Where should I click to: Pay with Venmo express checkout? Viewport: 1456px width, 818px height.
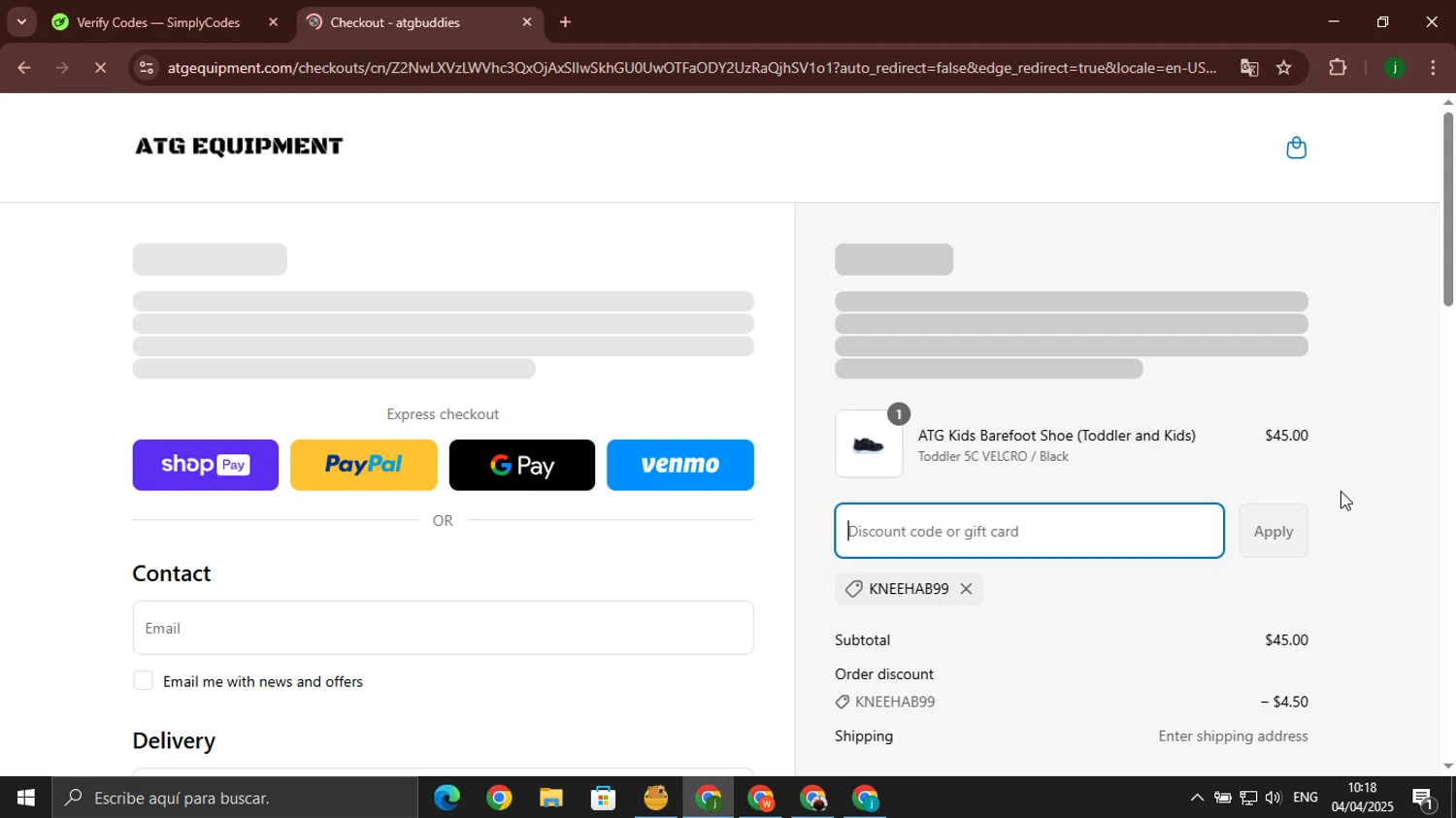680,465
